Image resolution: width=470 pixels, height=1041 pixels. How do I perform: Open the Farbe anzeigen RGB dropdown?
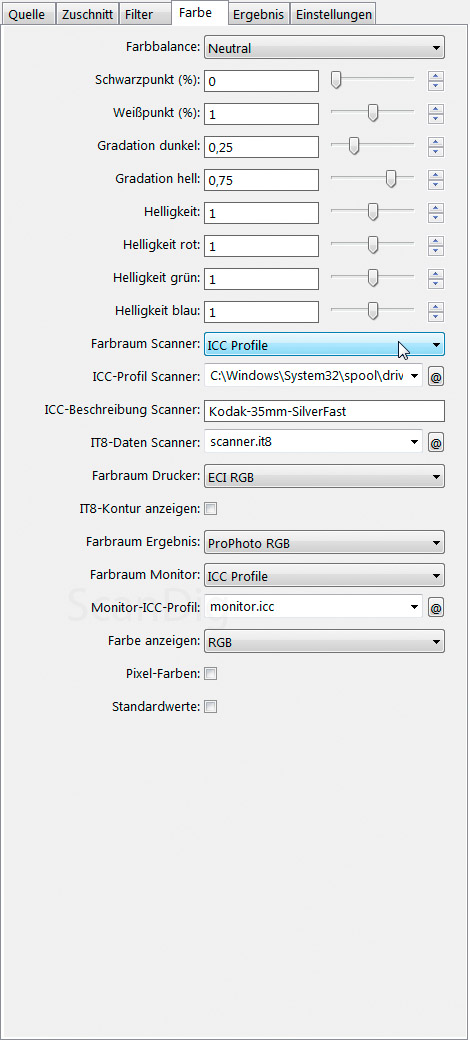coord(324,641)
